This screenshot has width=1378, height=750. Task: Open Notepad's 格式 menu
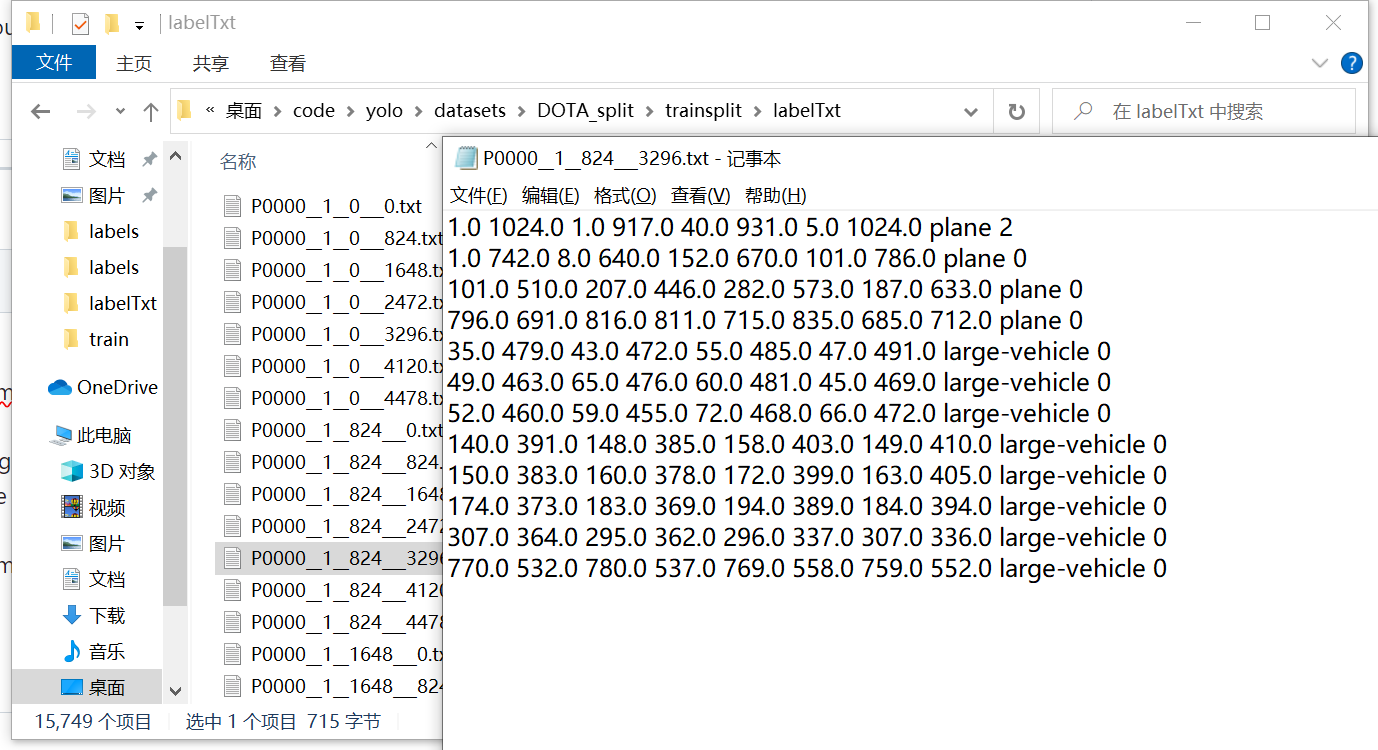624,194
